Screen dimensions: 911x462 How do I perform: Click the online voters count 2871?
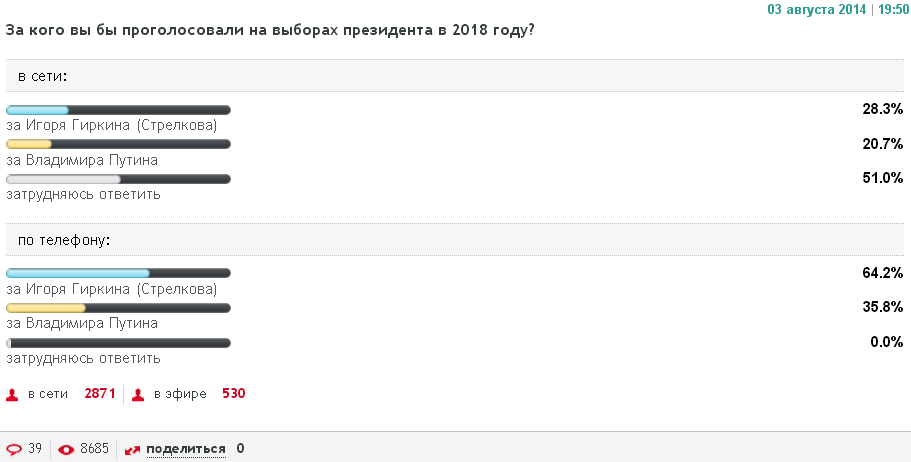(100, 394)
